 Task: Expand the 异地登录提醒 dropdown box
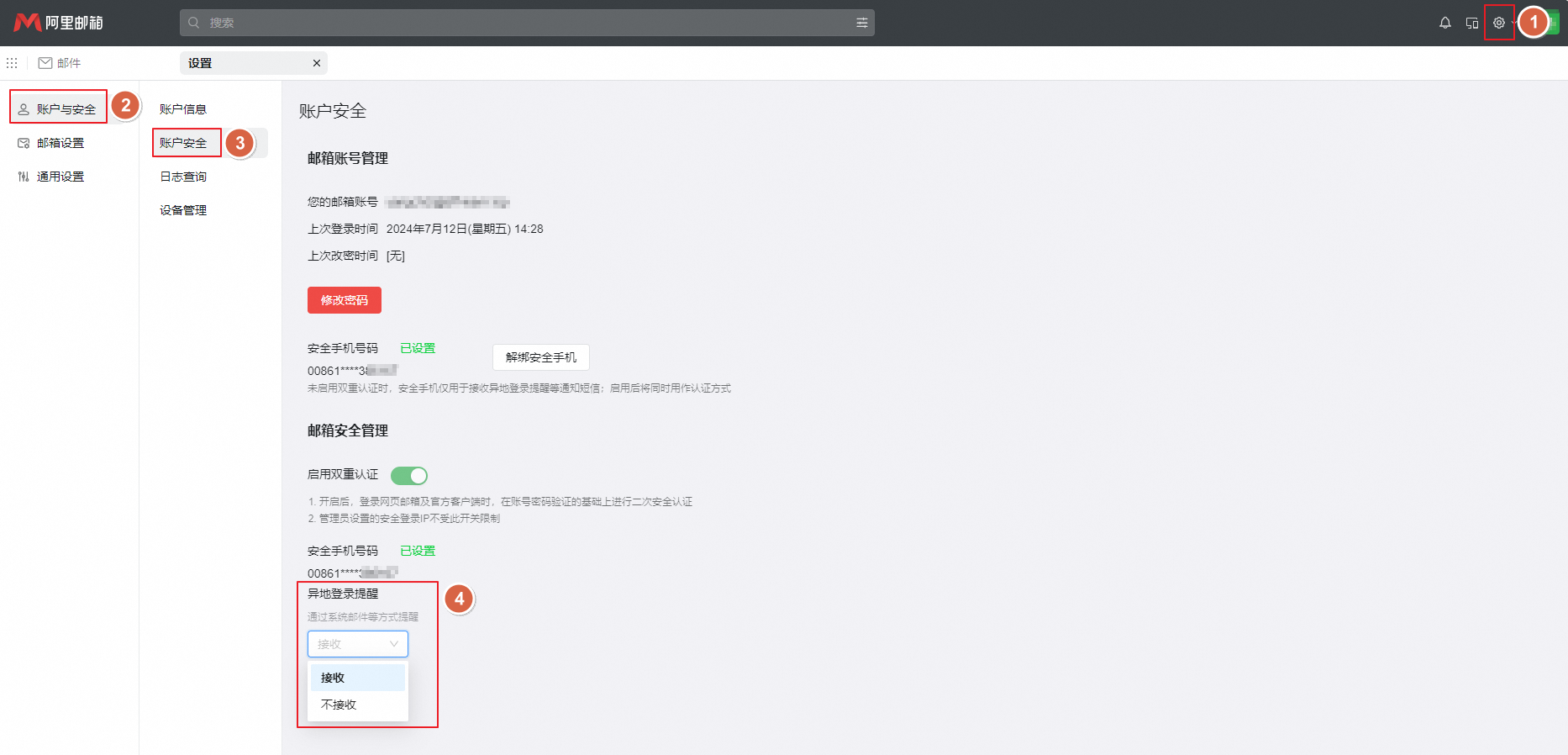[358, 644]
